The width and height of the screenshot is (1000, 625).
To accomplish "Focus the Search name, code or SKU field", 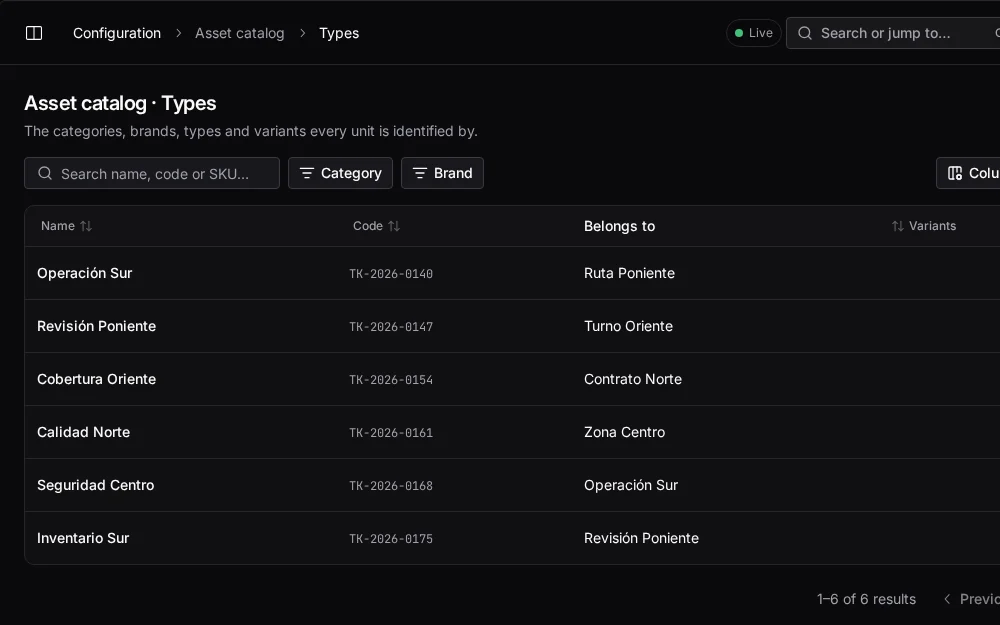I will [152, 173].
